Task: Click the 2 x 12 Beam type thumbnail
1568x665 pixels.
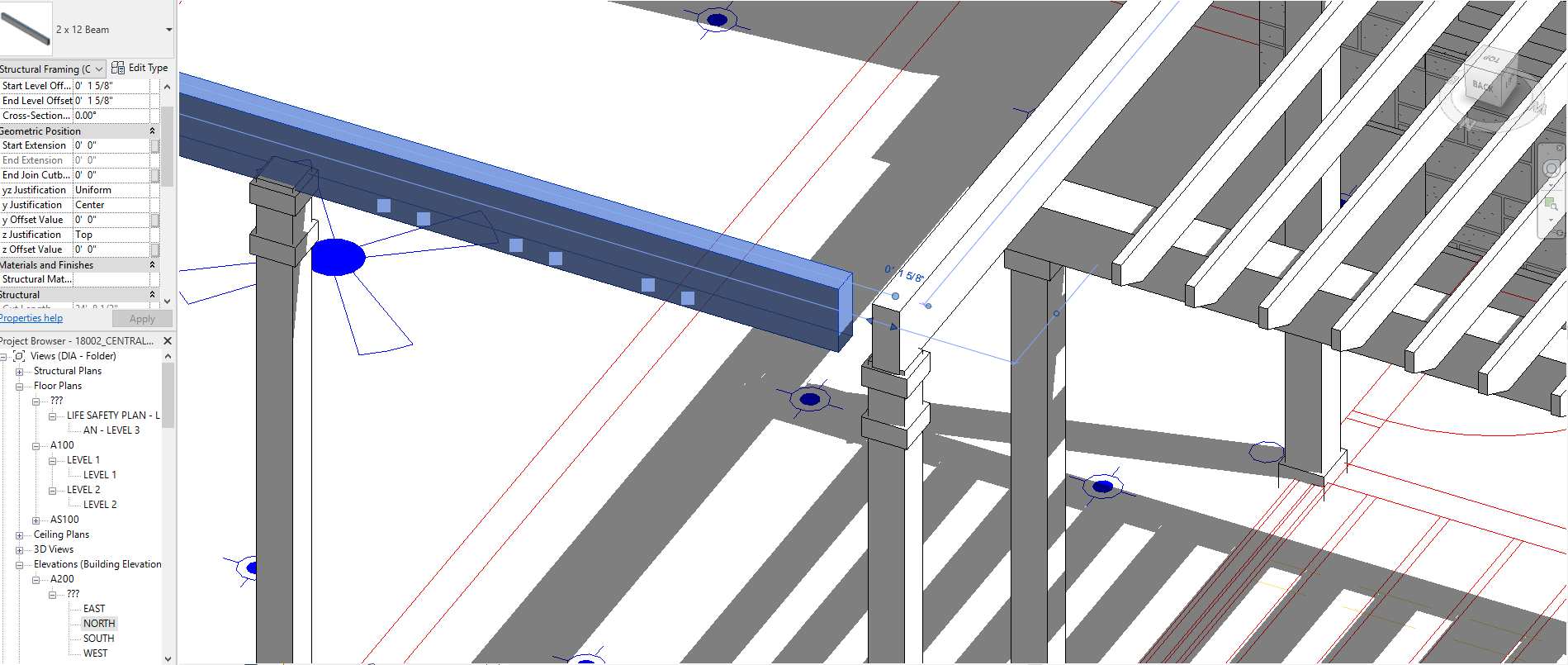Action: (x=26, y=30)
